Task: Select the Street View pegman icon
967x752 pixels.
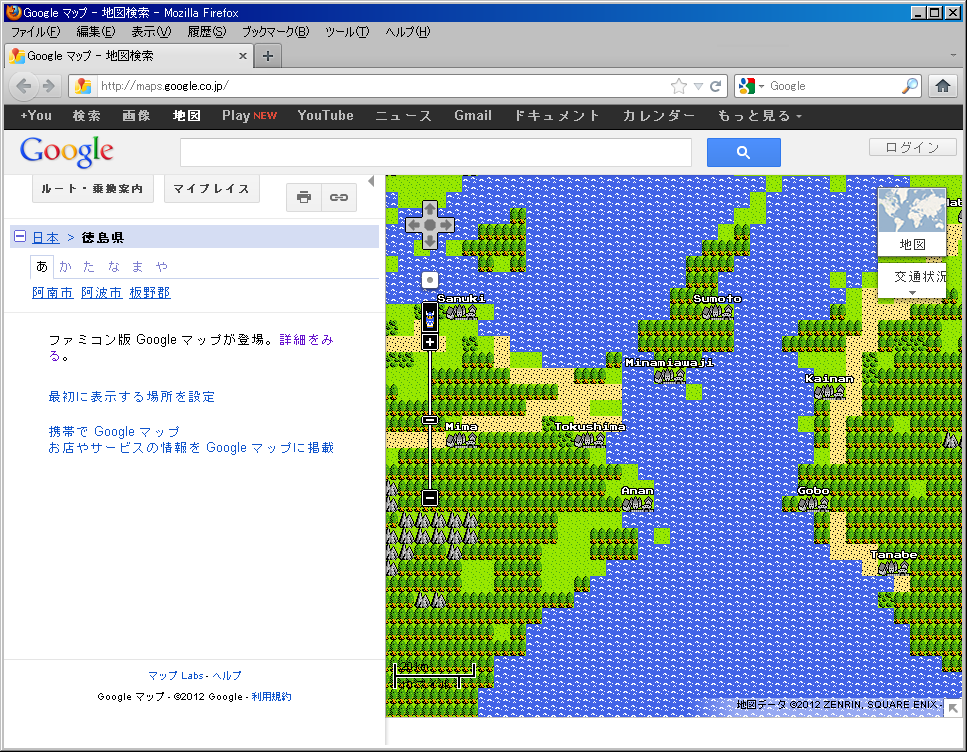Action: pos(430,318)
